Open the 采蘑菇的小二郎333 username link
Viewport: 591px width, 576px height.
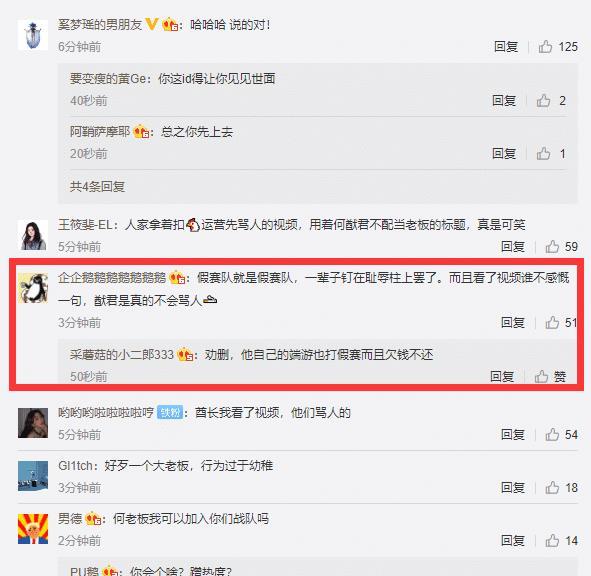point(121,354)
